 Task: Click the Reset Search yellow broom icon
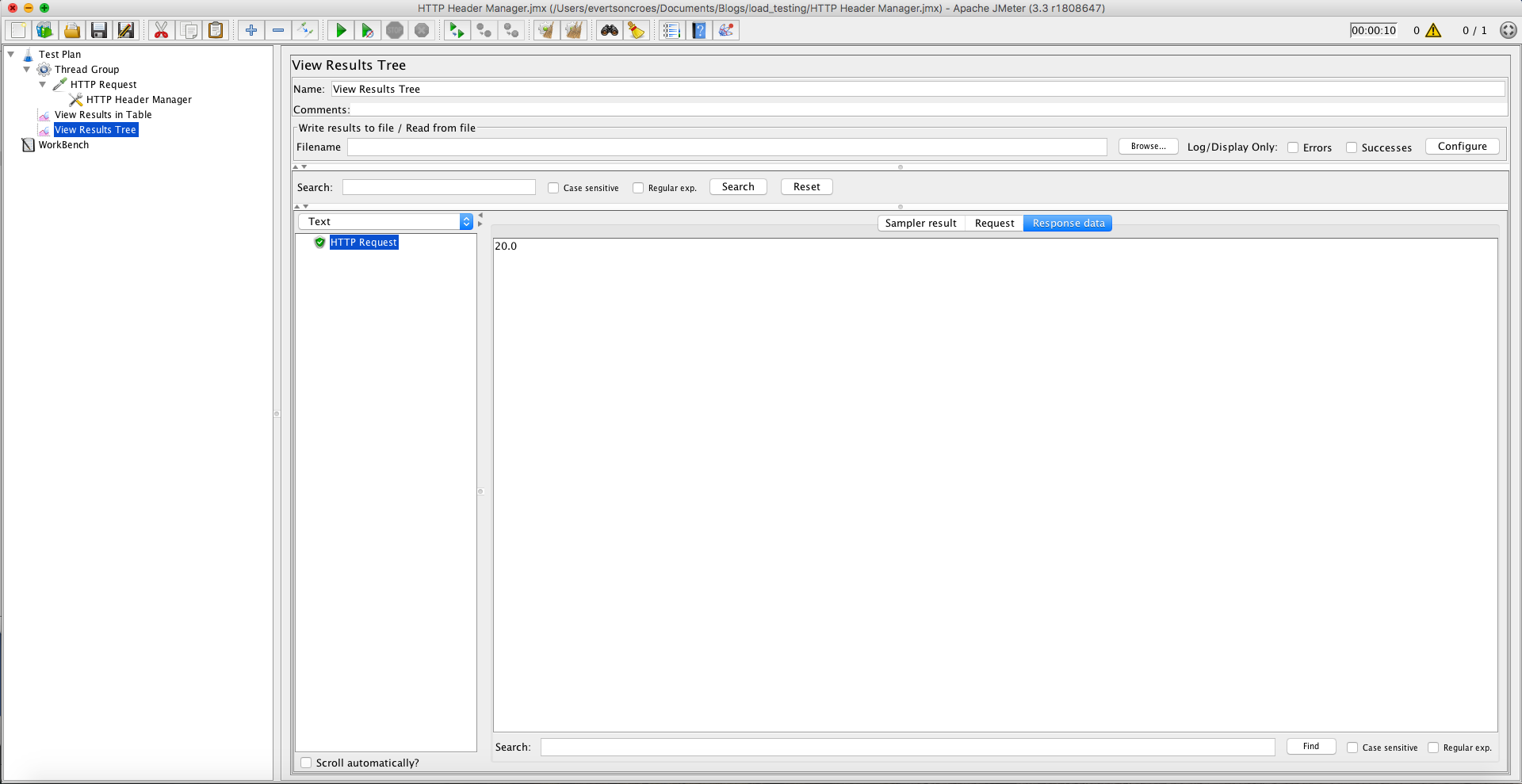636,30
